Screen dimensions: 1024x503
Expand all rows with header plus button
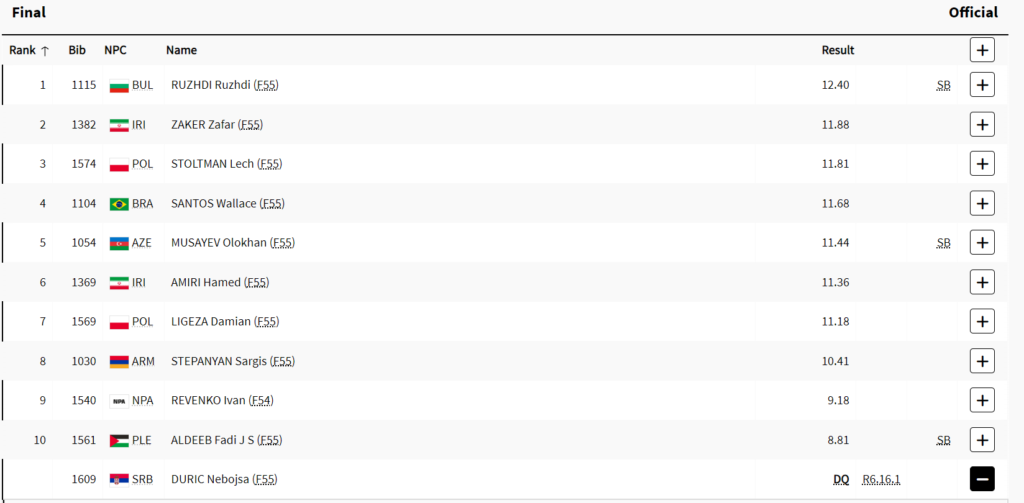[982, 50]
